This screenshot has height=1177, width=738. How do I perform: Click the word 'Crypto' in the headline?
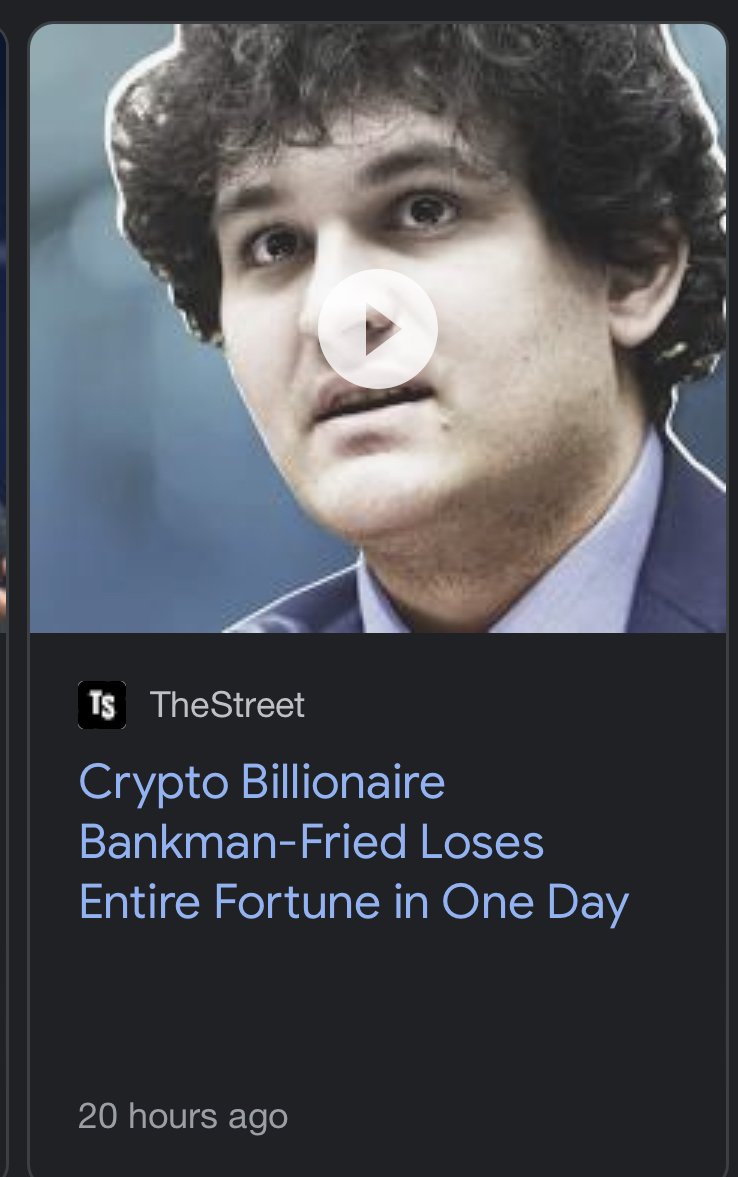pyautogui.click(x=154, y=783)
